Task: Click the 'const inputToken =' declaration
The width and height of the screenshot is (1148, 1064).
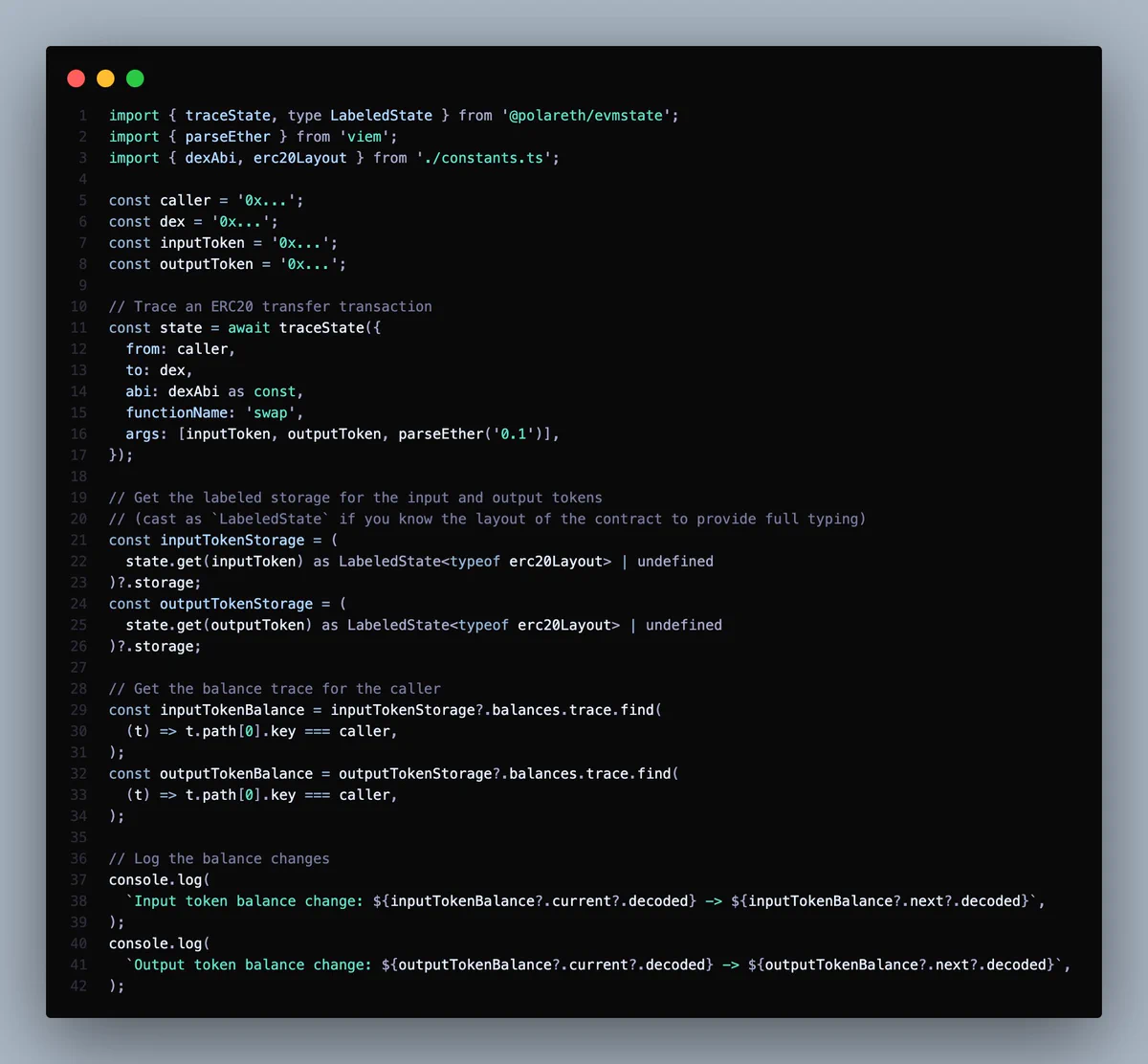Action: [186, 243]
